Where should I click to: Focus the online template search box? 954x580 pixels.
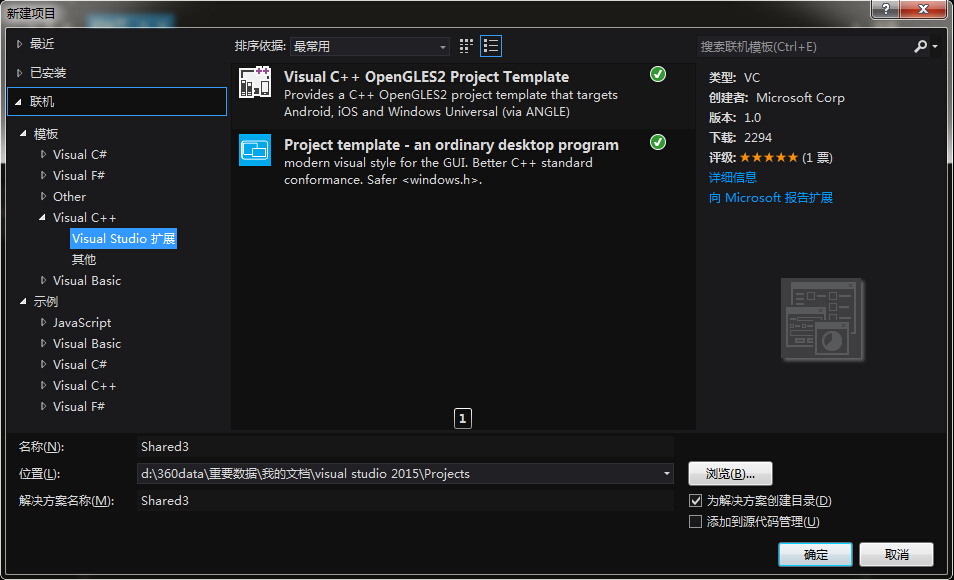(x=804, y=47)
